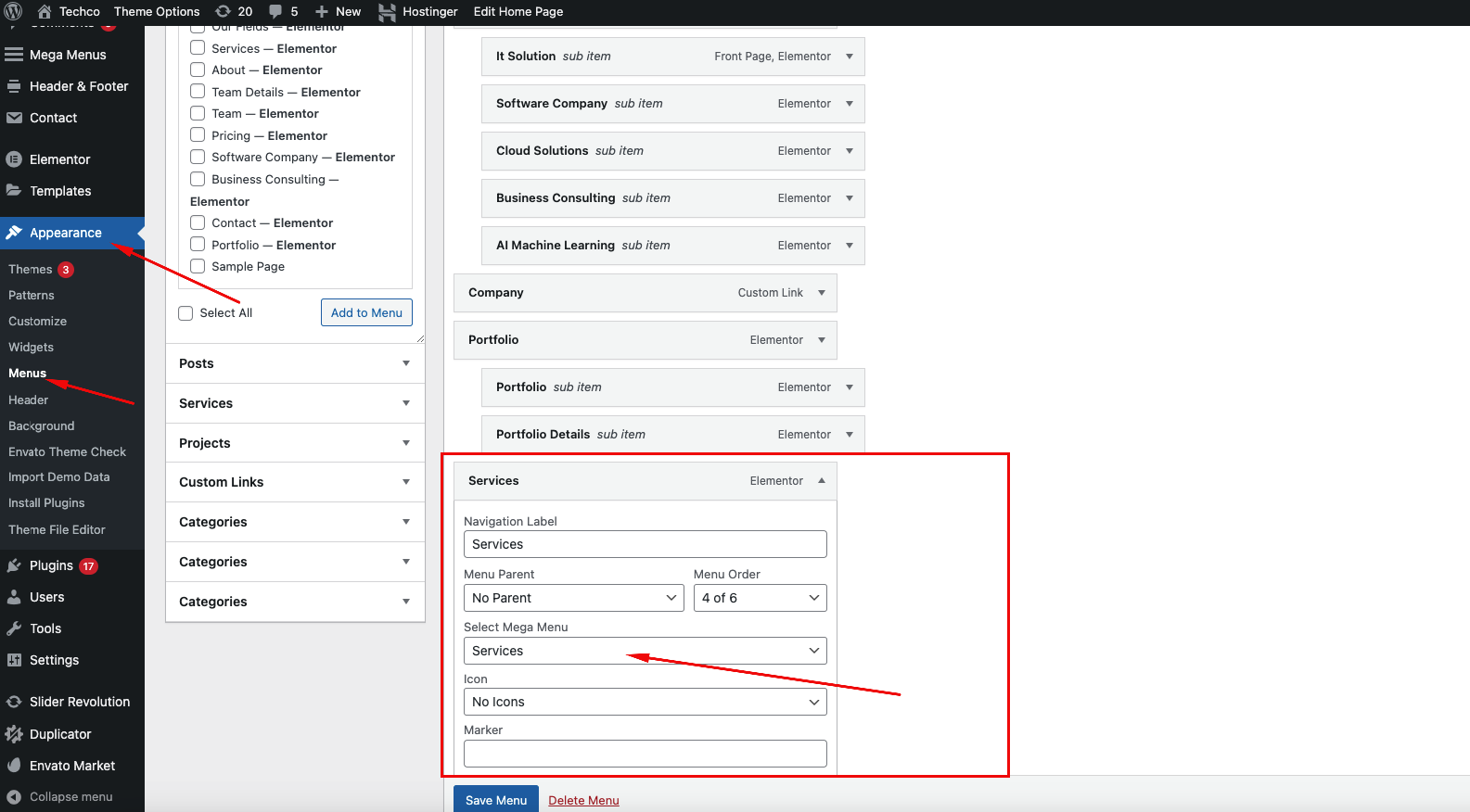Check the Select All checkbox
The width and height of the screenshot is (1470, 812).
[185, 313]
